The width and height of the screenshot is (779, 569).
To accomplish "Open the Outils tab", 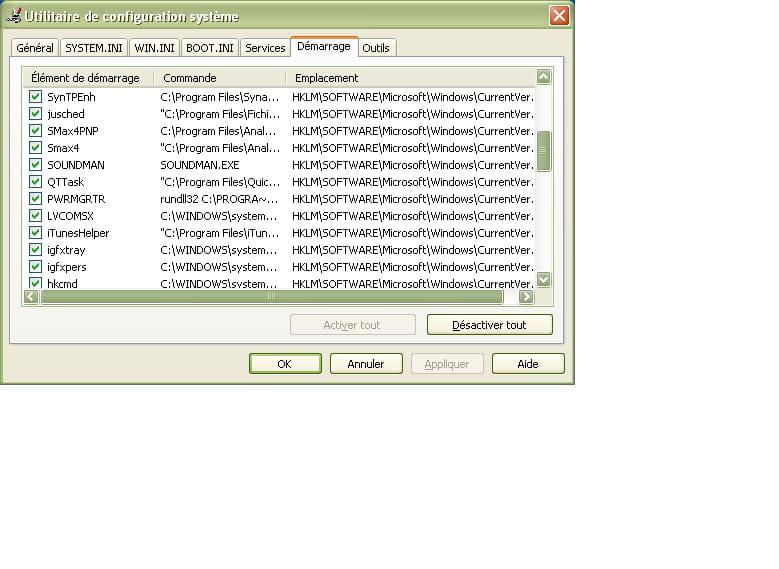I will pos(376,48).
